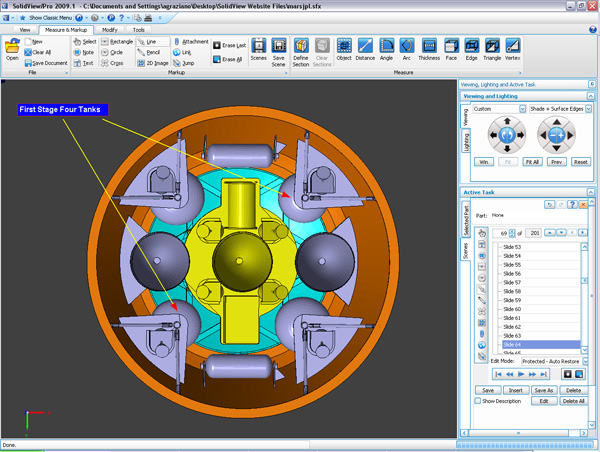This screenshot has height=452, width=600.
Task: Click Erase All
Action: pos(228,59)
